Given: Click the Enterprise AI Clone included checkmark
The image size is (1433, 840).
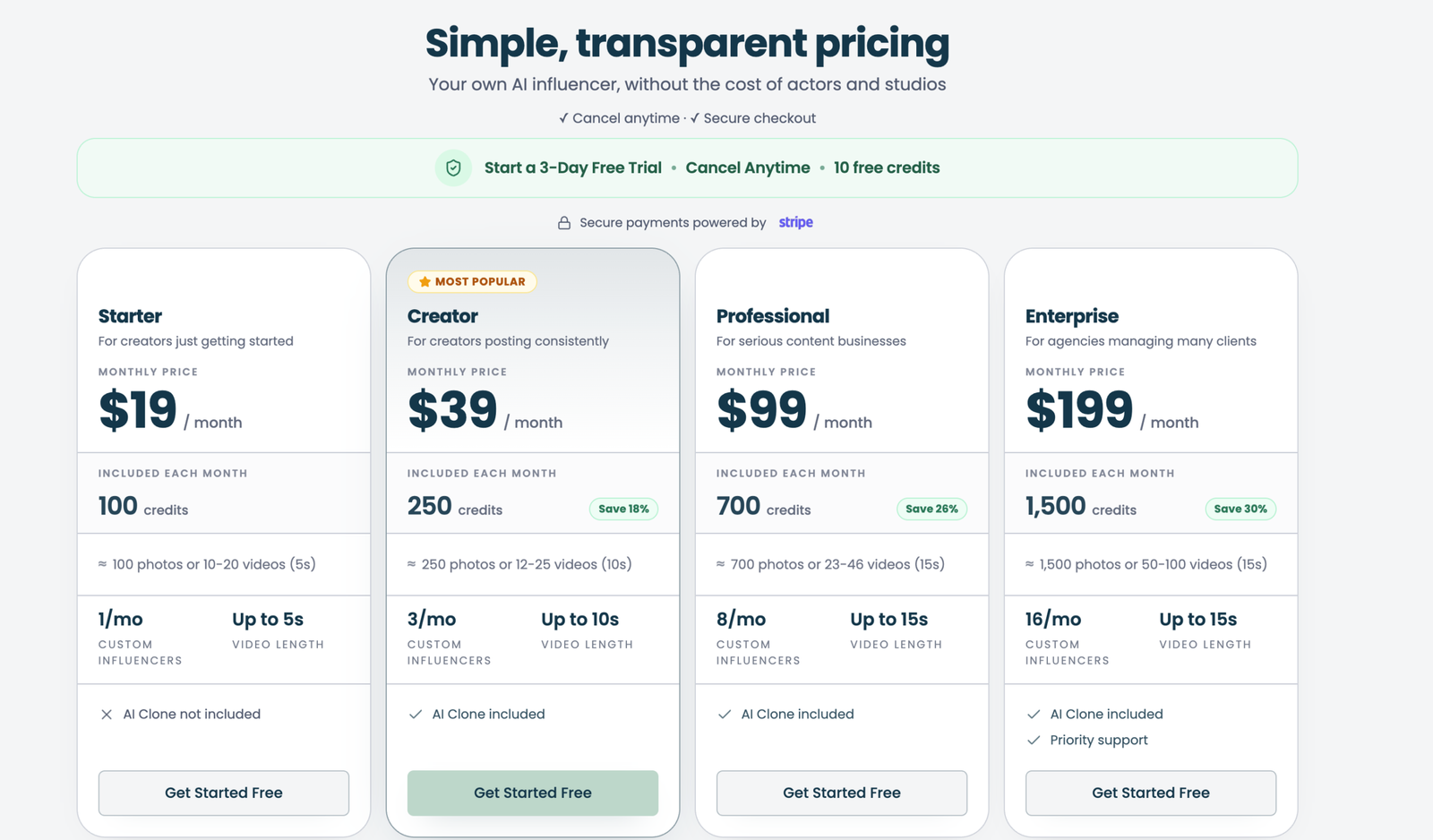Looking at the screenshot, I should click(1034, 715).
